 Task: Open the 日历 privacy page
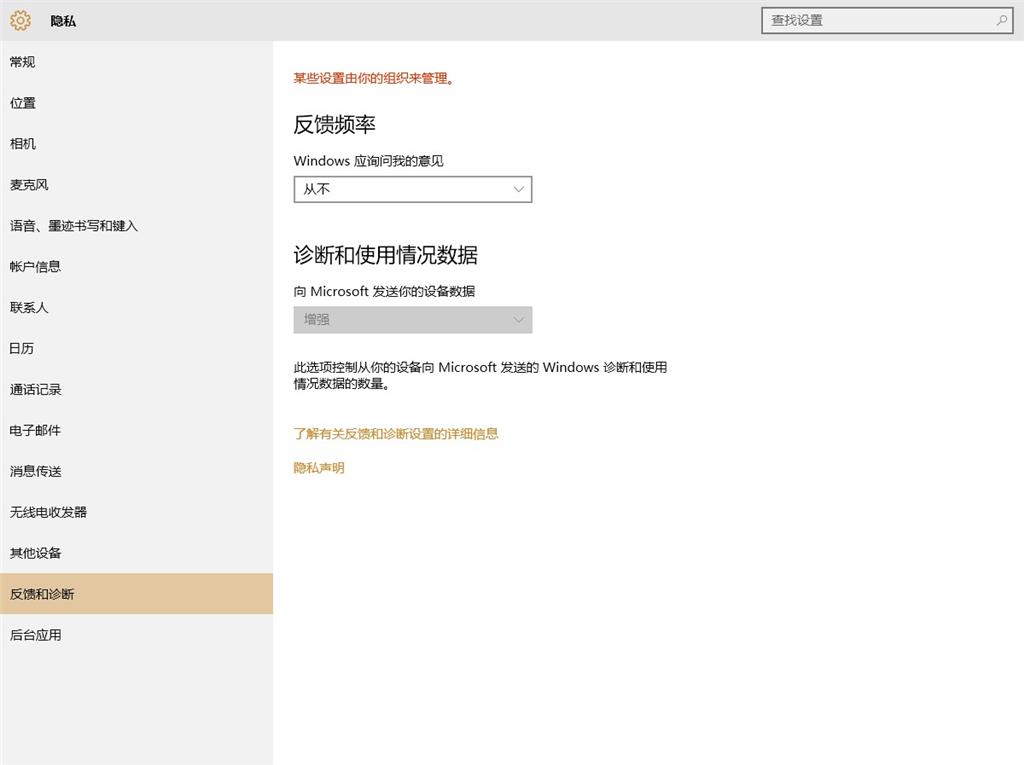136,348
